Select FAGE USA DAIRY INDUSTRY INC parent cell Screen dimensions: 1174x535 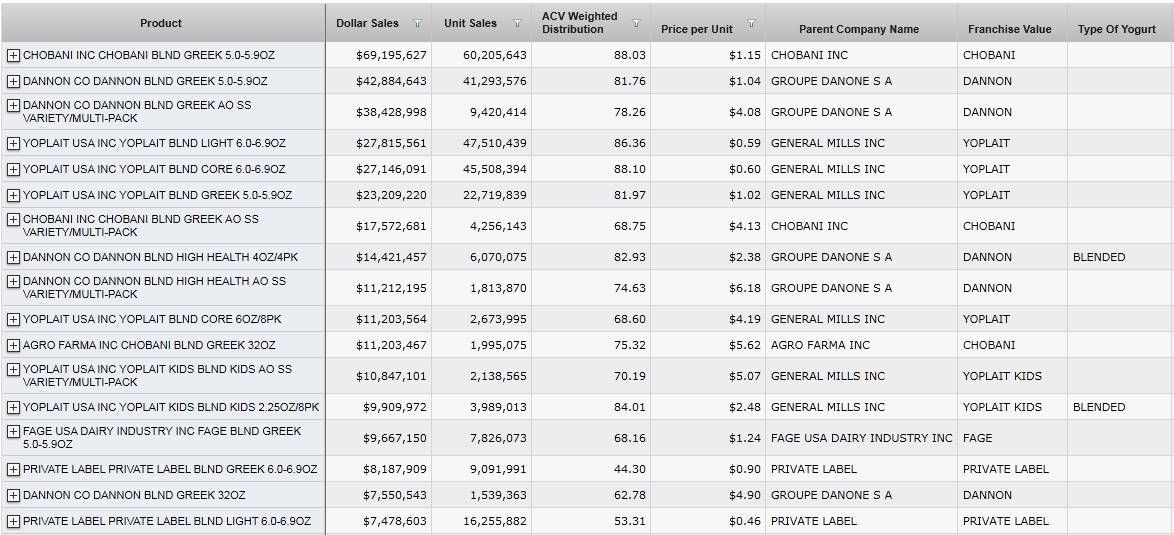click(x=861, y=438)
